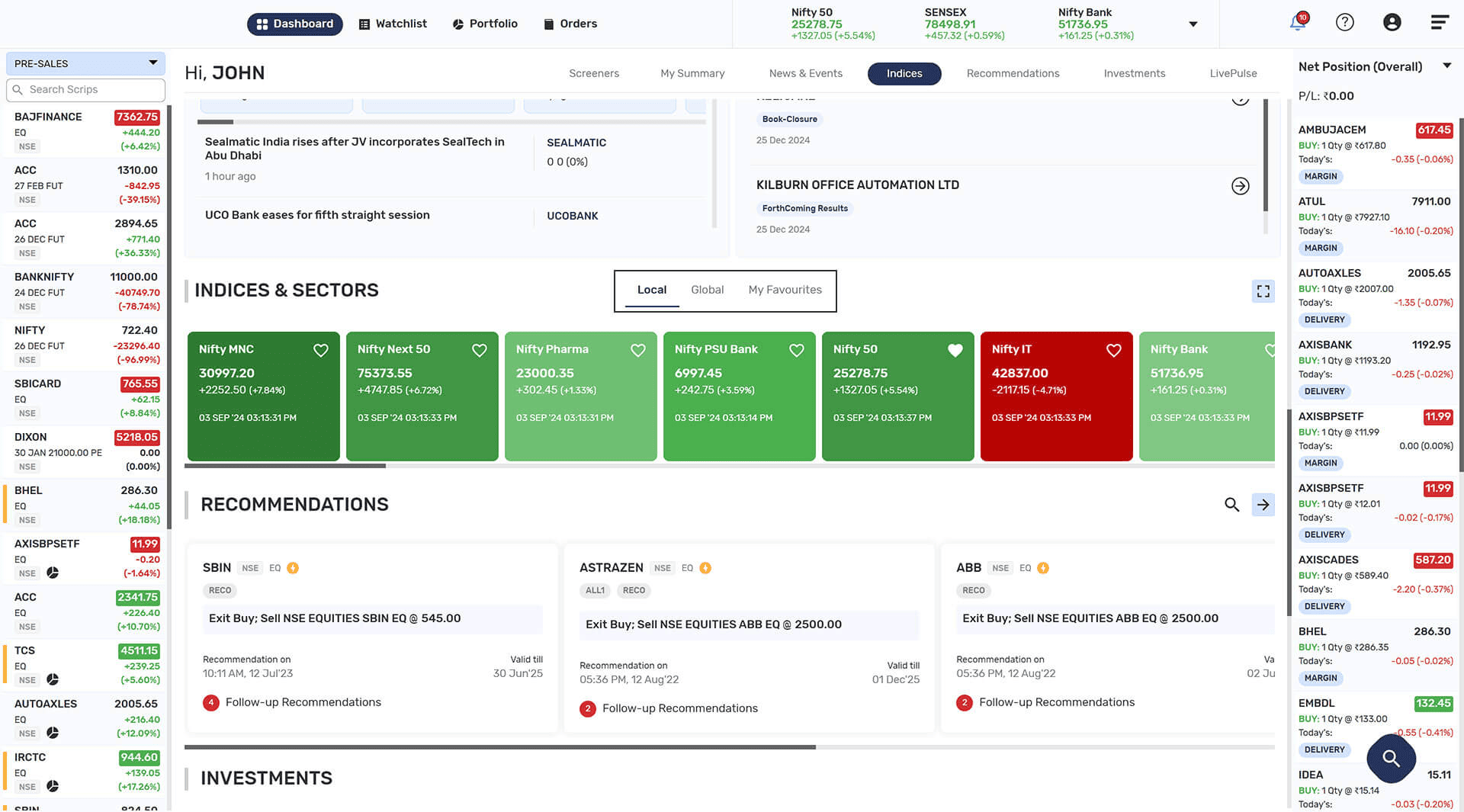Open AMBUJACEM position entry

pos(1376,153)
